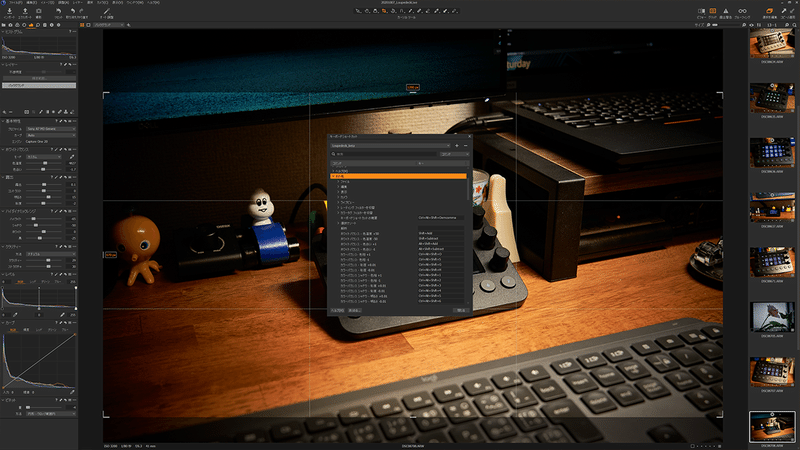Image resolution: width=800 pixels, height=450 pixels.
Task: Click the Redo arrow icon
Action: (x=81, y=11)
